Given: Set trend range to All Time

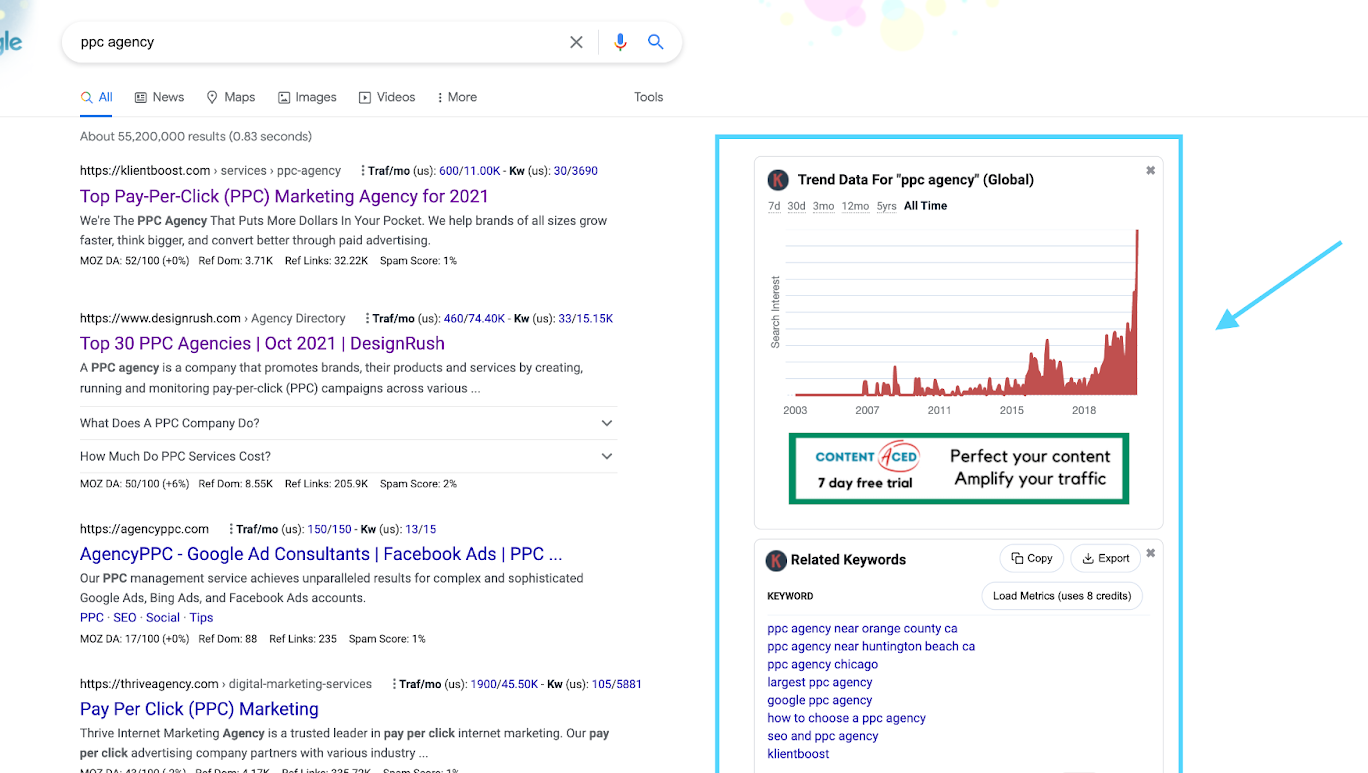Looking at the screenshot, I should [x=925, y=206].
